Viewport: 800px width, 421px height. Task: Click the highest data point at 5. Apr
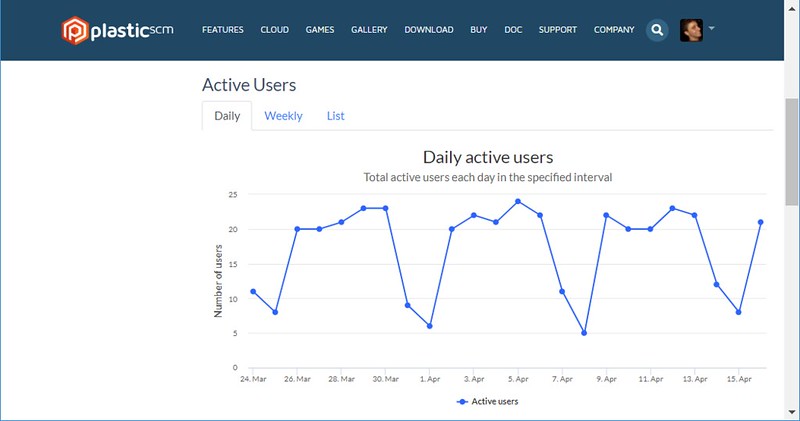(x=517, y=201)
